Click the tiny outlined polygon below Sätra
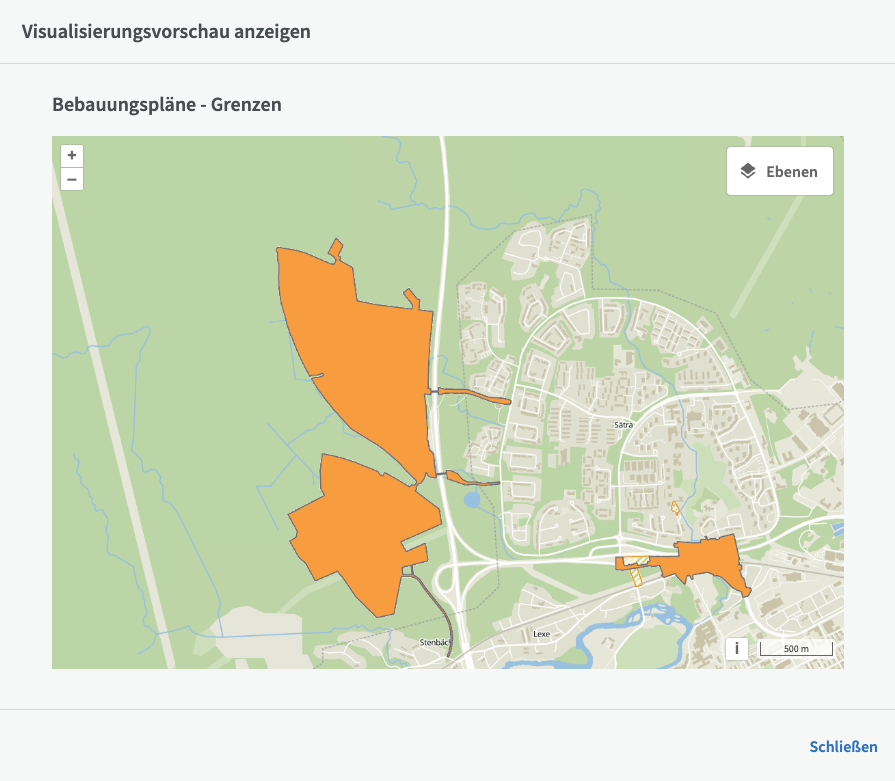Screen dimensions: 895x781 click(x=676, y=508)
